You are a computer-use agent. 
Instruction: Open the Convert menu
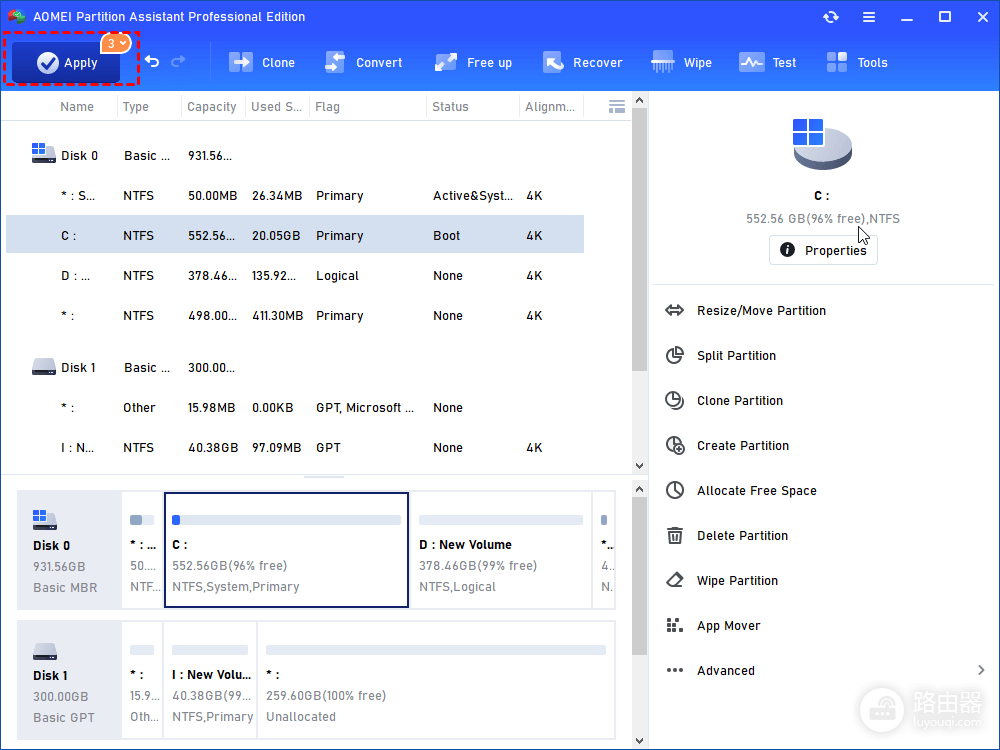364,62
